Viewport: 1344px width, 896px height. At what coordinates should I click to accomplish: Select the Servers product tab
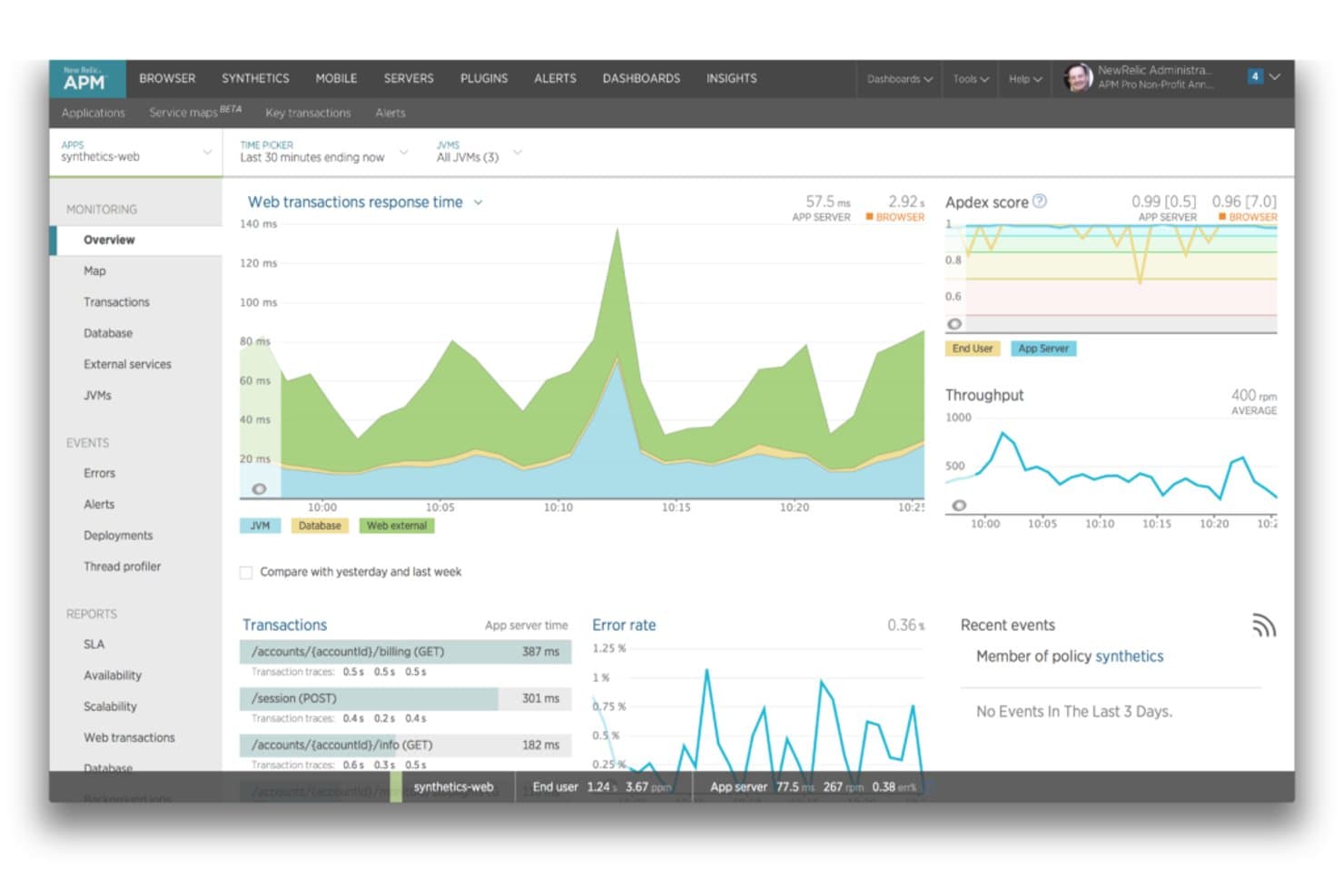coord(409,79)
